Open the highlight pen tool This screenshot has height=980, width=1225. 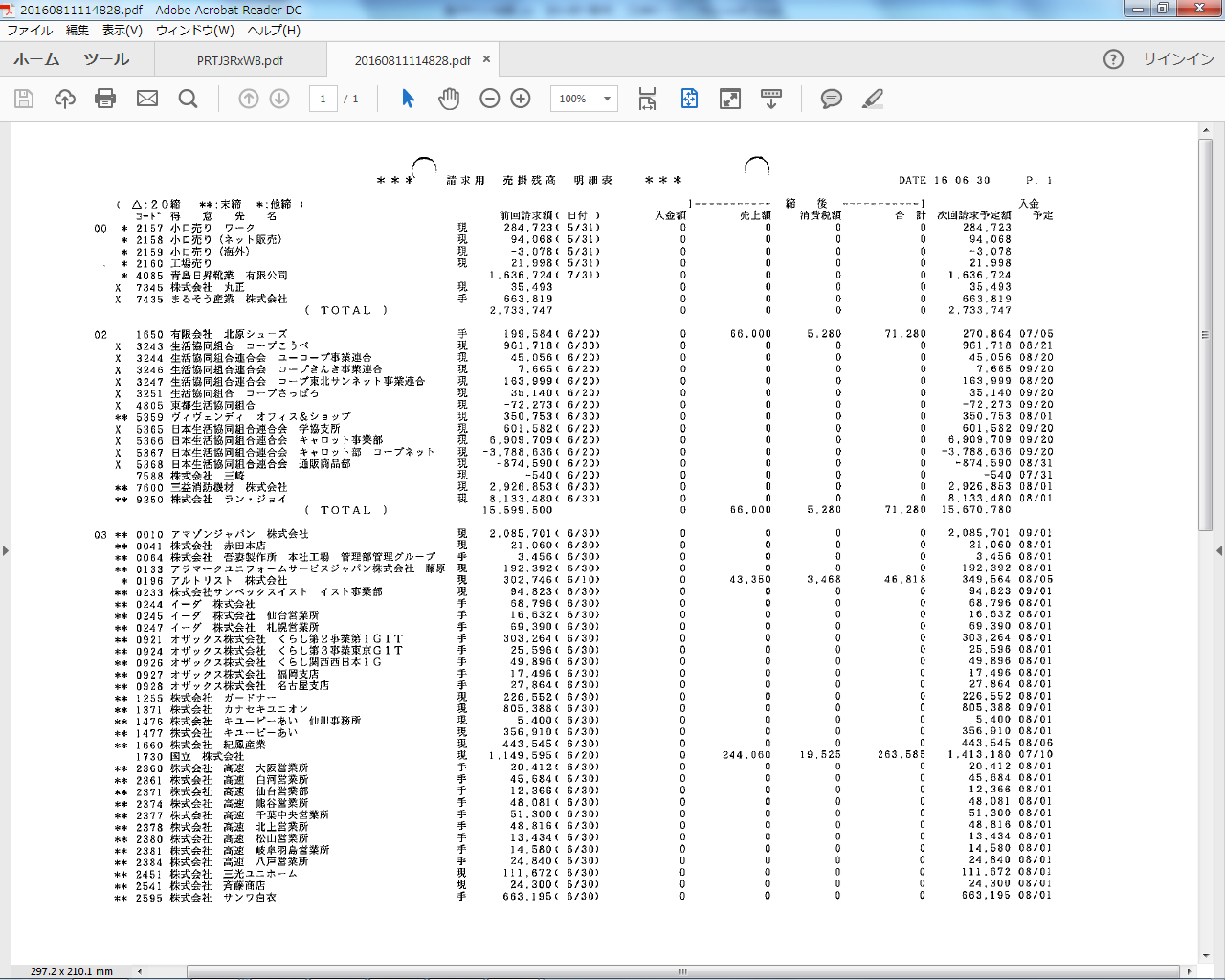point(872,99)
